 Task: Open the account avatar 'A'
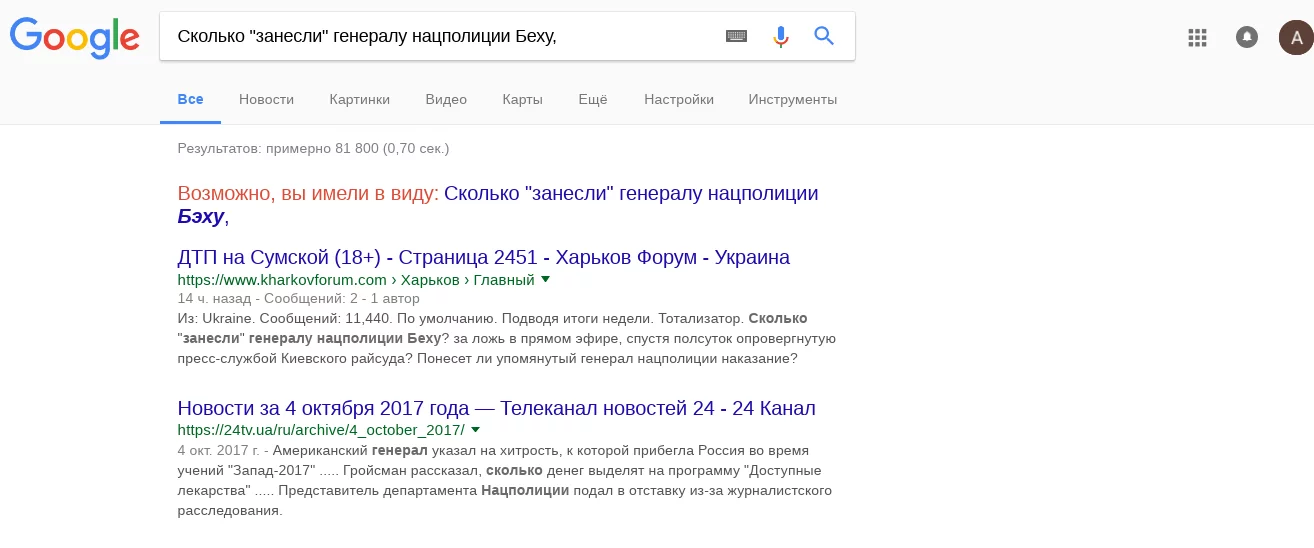pyautogui.click(x=1296, y=38)
